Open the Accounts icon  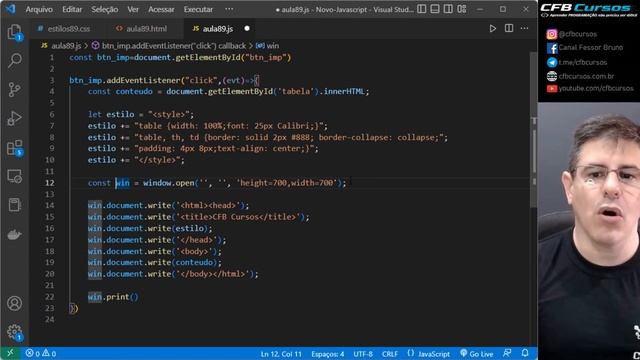(14, 303)
